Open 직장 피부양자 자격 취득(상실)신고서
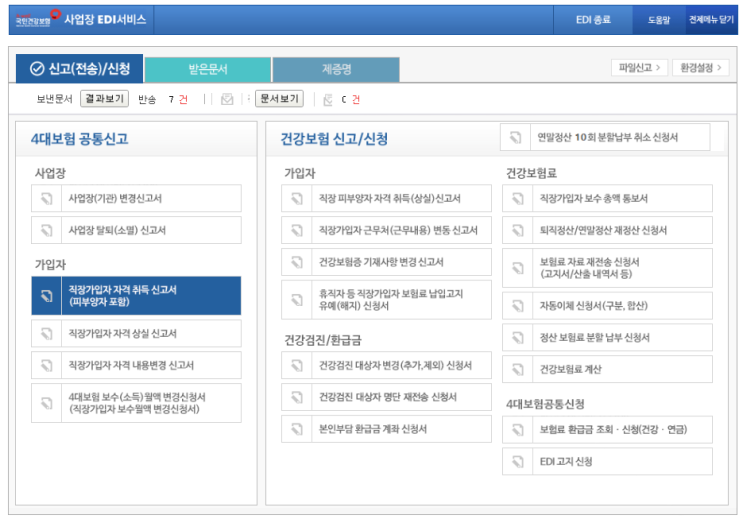This screenshot has width=743, height=519. [x=386, y=198]
